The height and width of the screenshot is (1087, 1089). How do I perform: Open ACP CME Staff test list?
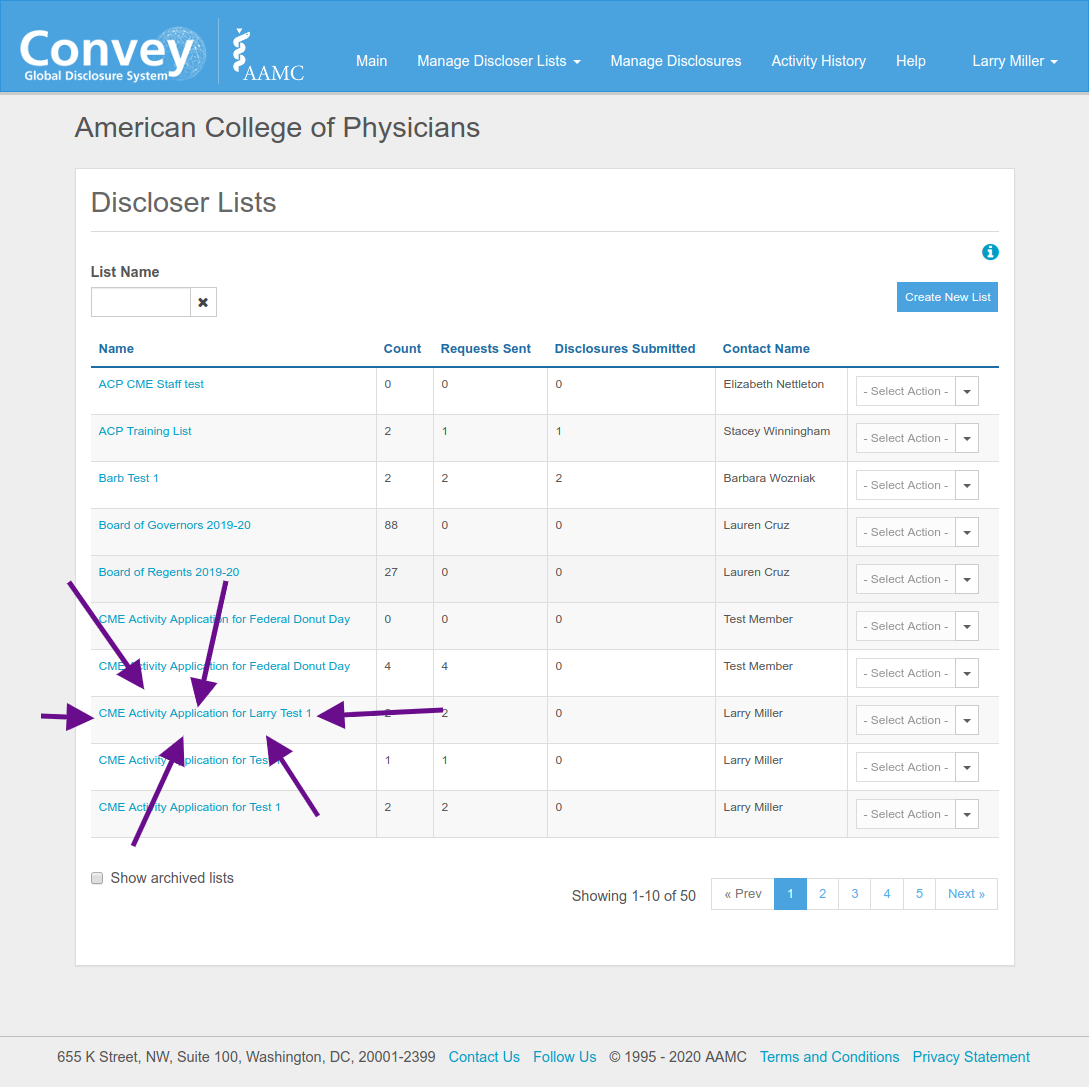click(151, 384)
